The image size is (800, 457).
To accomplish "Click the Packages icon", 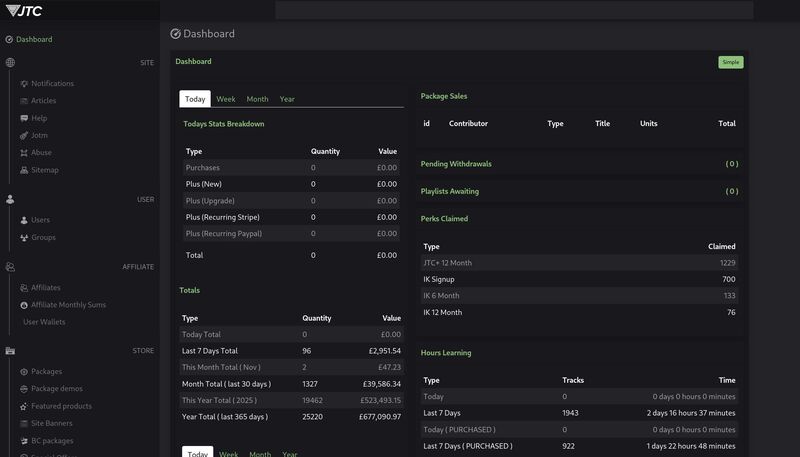I will pos(24,371).
